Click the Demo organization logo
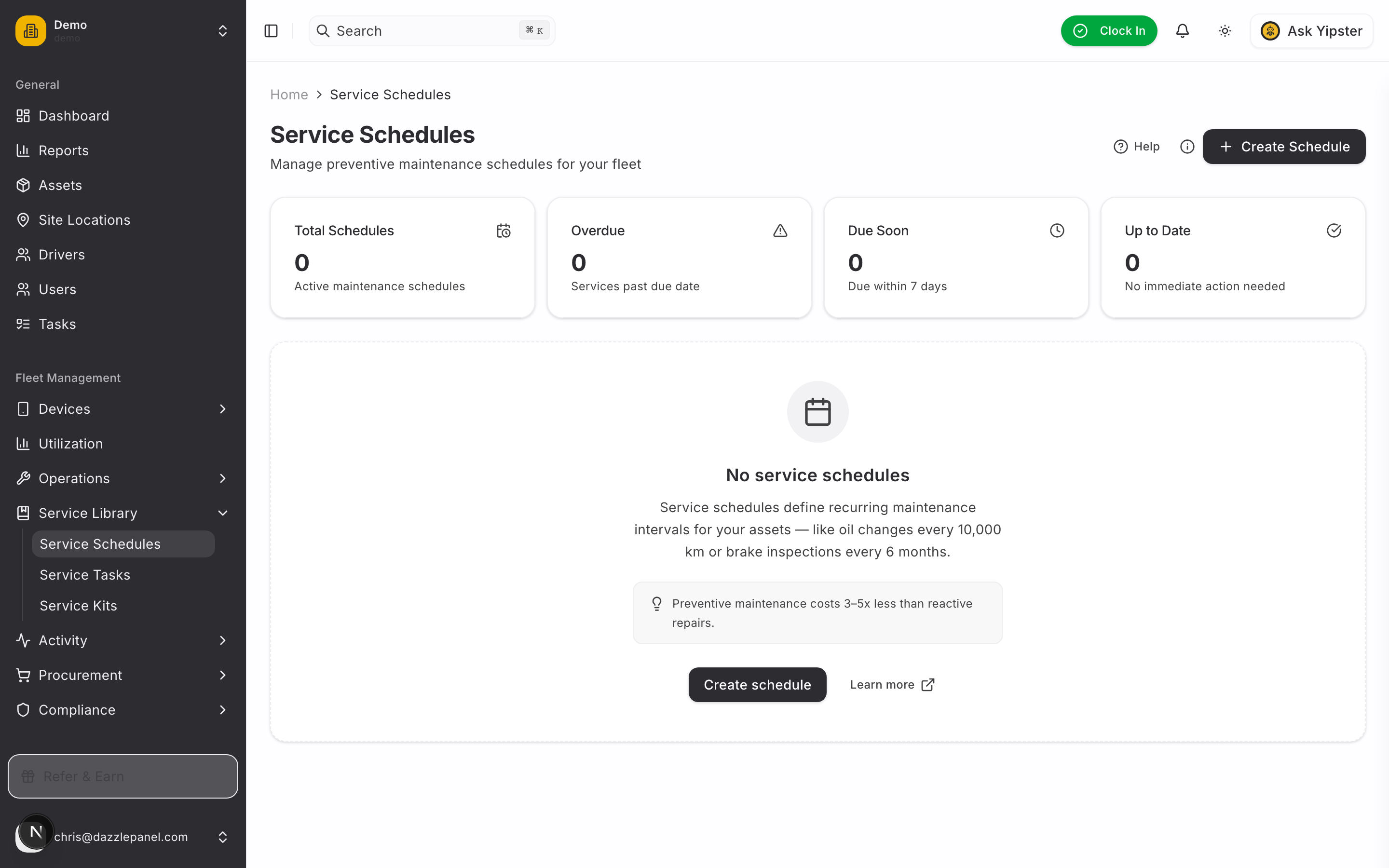The height and width of the screenshot is (868, 1389). pyautogui.click(x=31, y=31)
